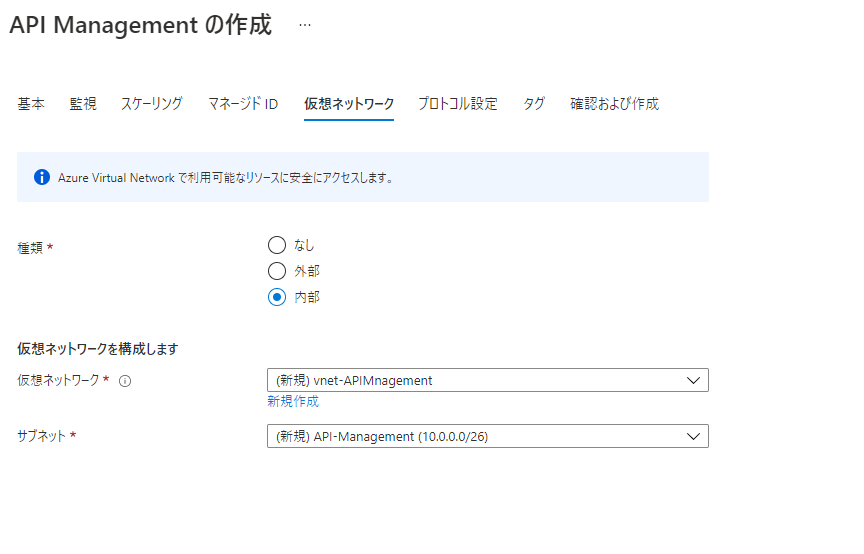Switch to the 監視 tab
This screenshot has height=554, width=864.
tap(83, 104)
